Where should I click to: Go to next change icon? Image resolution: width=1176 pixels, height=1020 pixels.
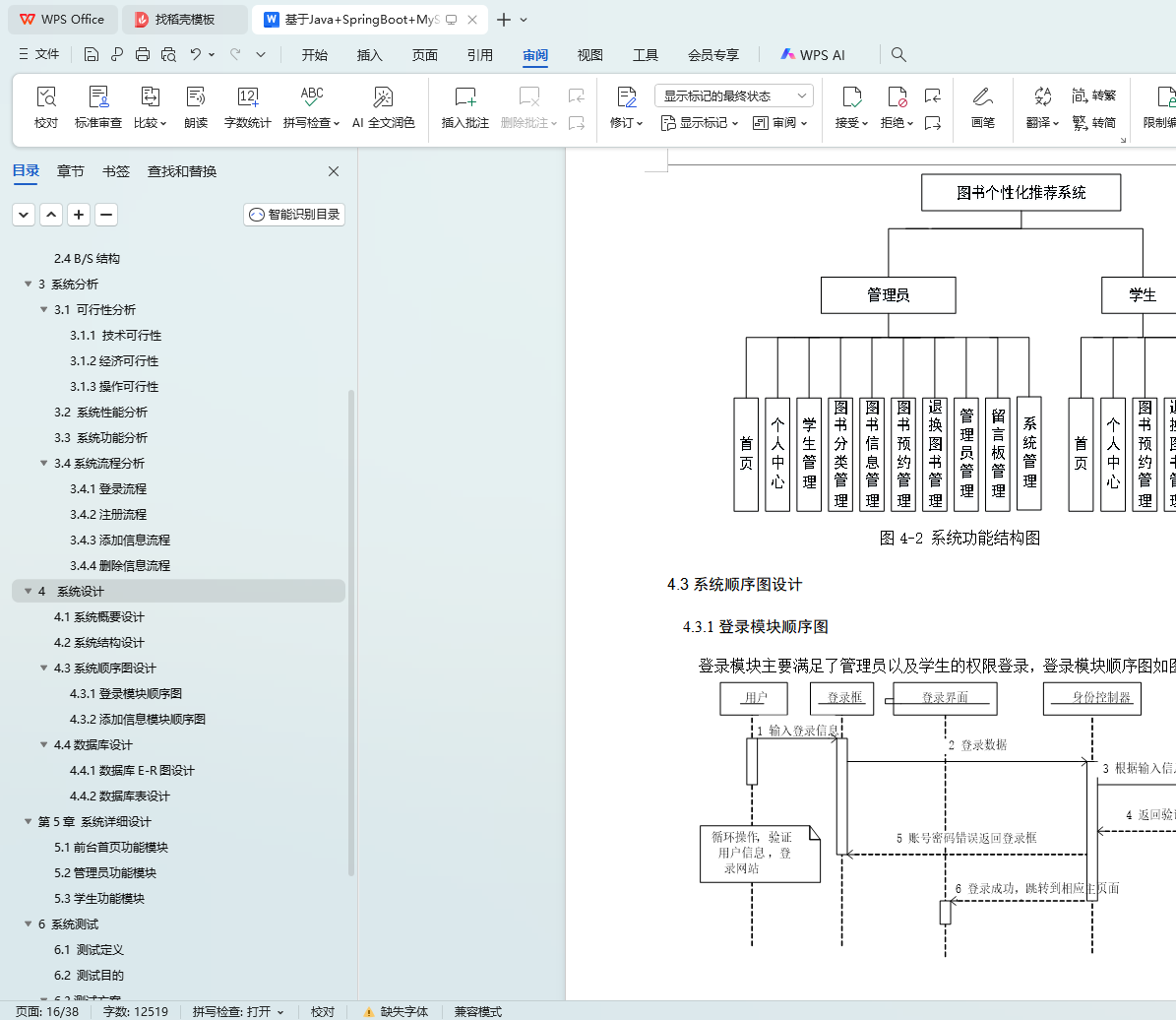click(x=932, y=122)
